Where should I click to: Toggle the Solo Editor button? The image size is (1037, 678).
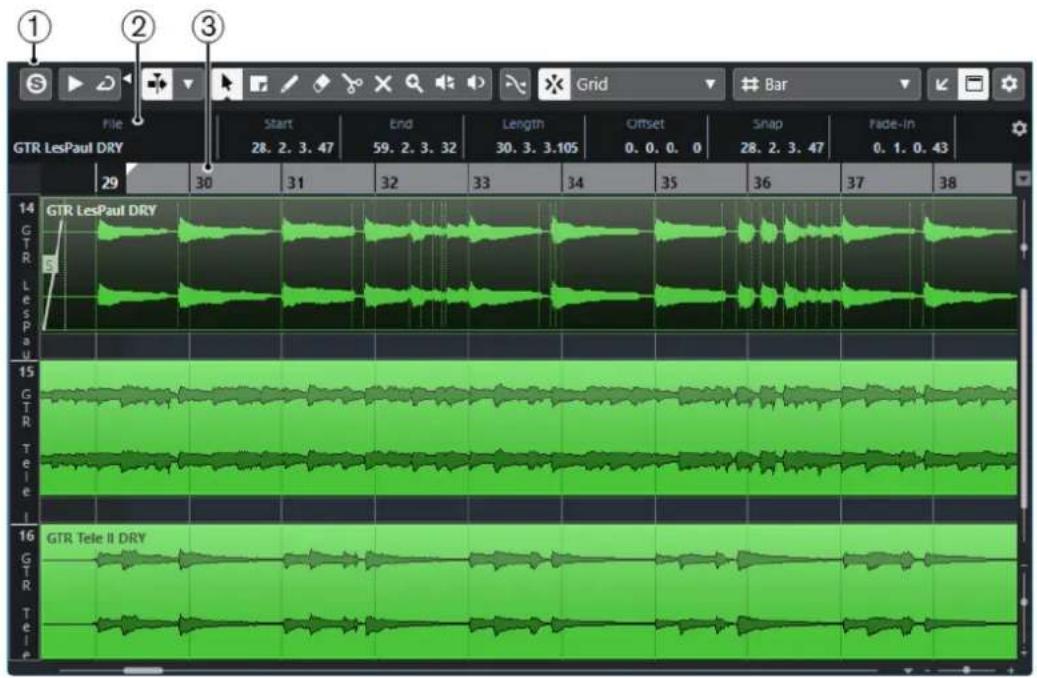tap(36, 84)
